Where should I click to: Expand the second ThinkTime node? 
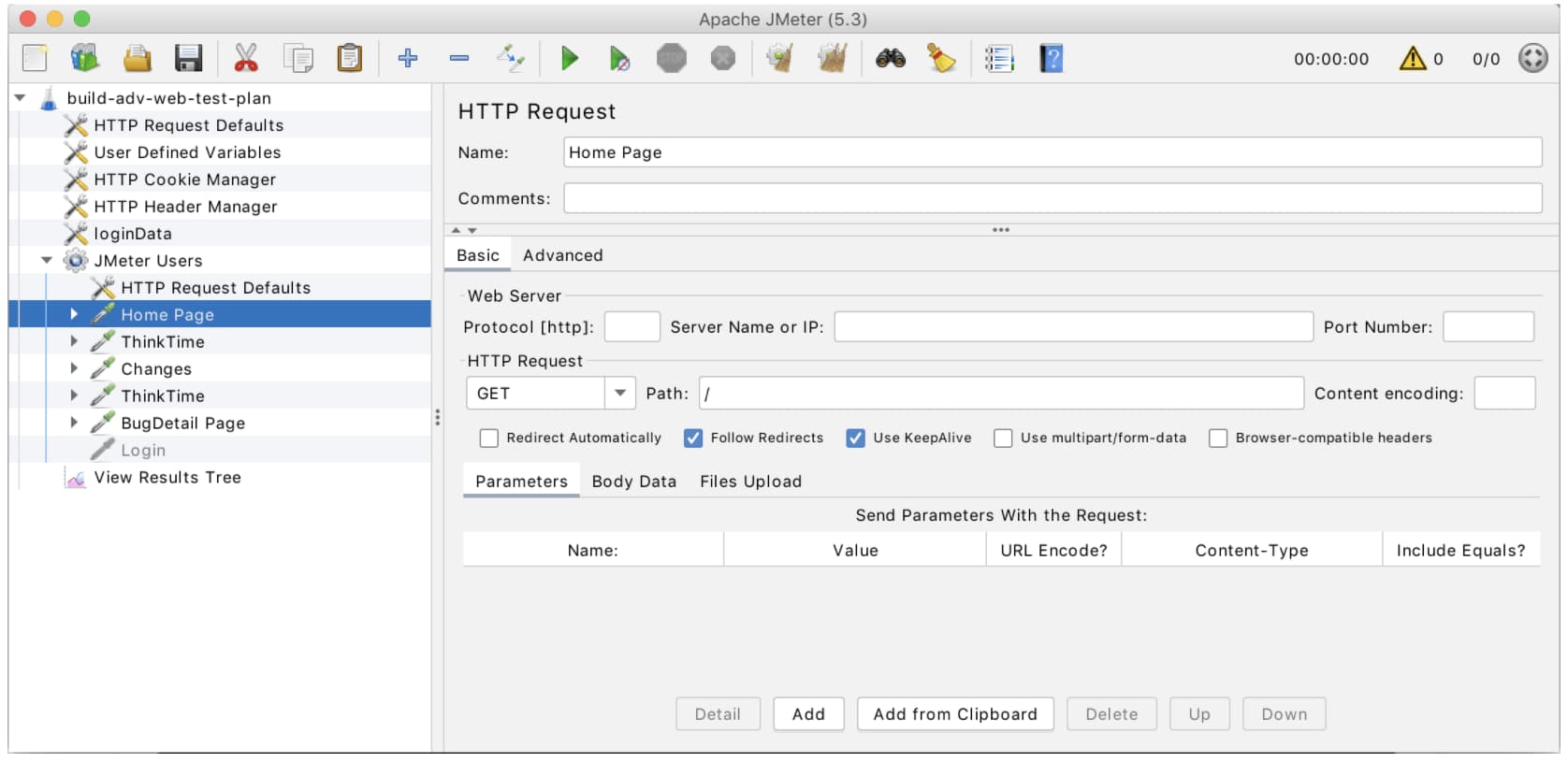(x=74, y=396)
